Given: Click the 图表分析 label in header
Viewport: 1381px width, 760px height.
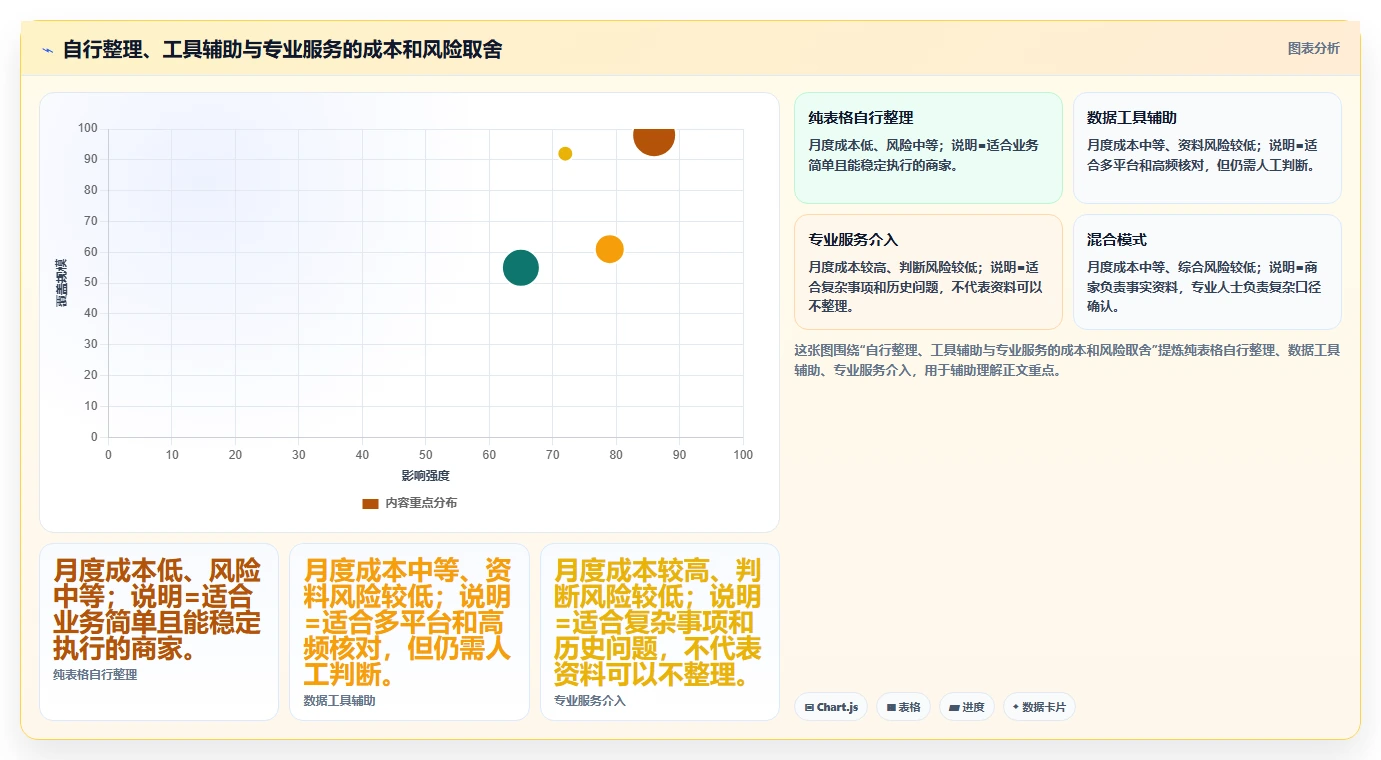Looking at the screenshot, I should point(1313,48).
